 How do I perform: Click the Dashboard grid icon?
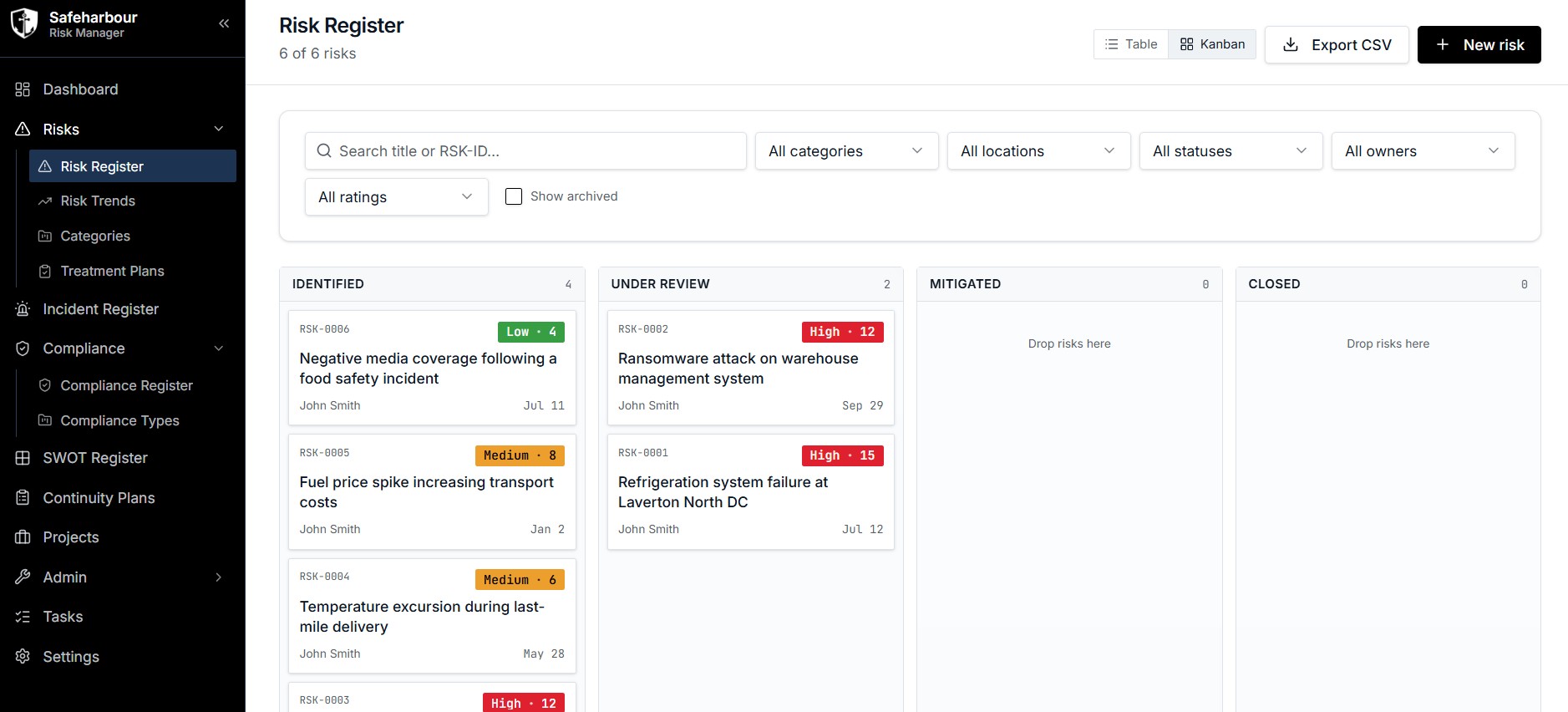pos(23,89)
